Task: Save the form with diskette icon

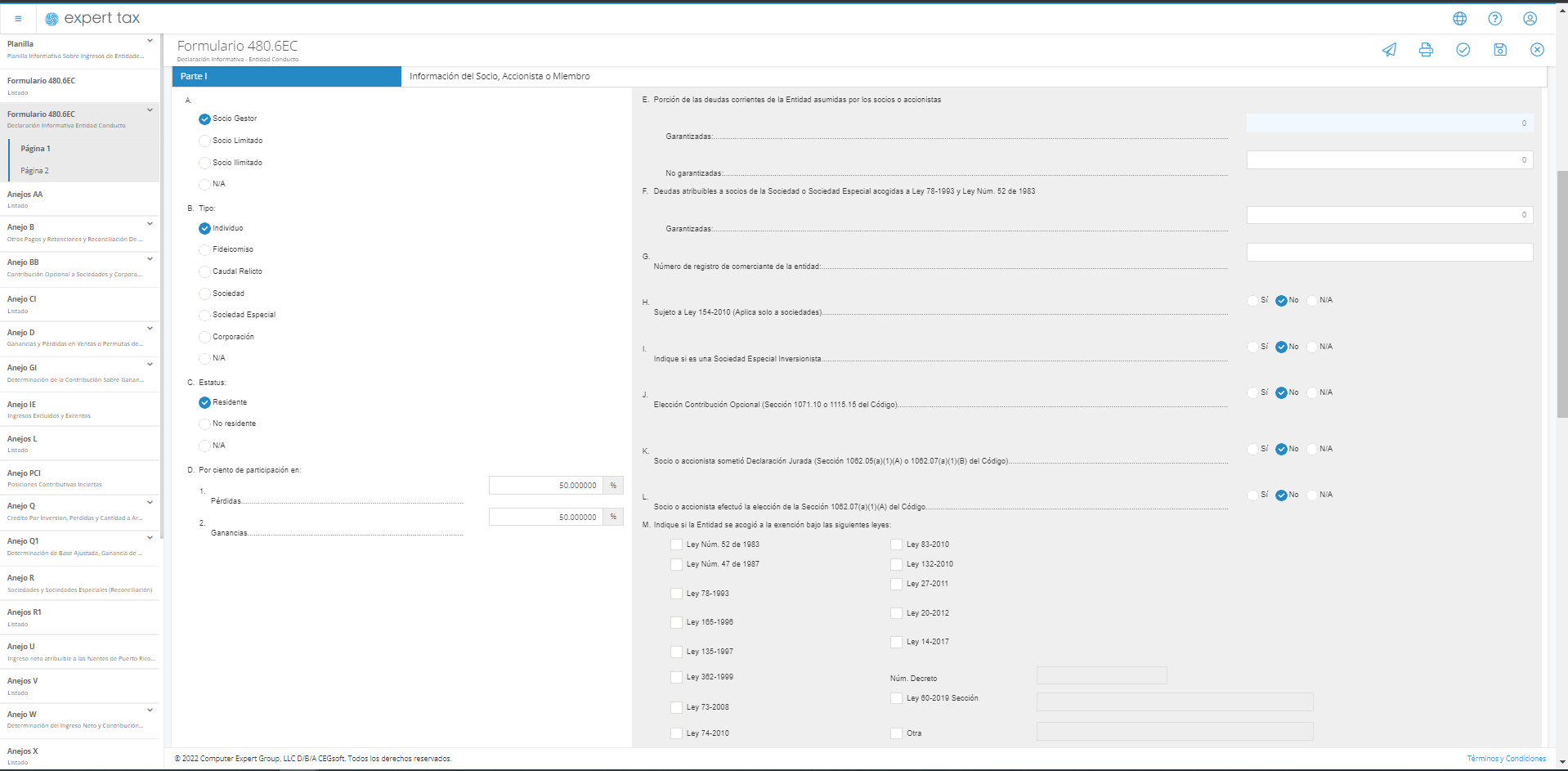Action: (x=1499, y=50)
